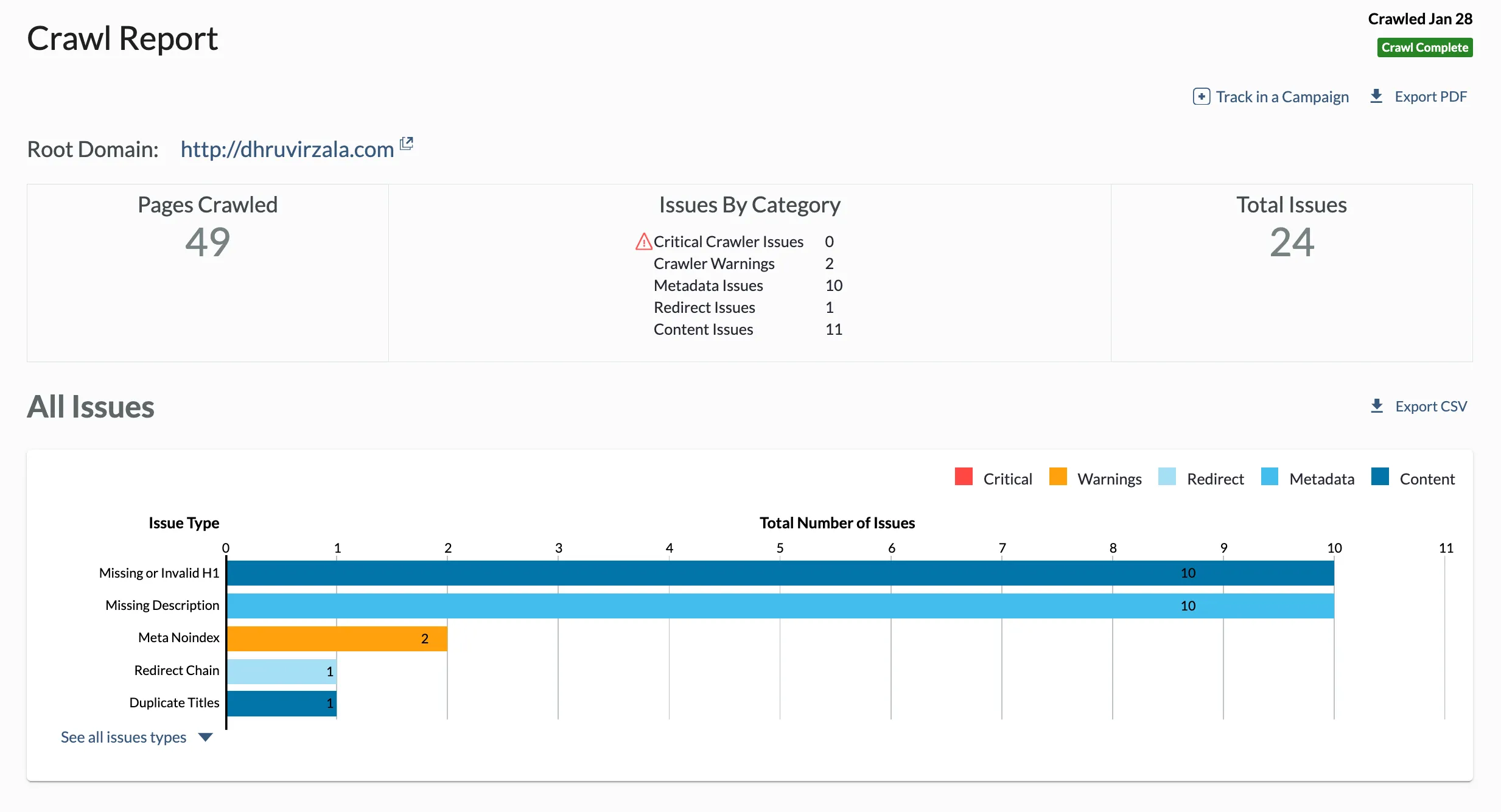Click the All Issues section heading

[91, 407]
